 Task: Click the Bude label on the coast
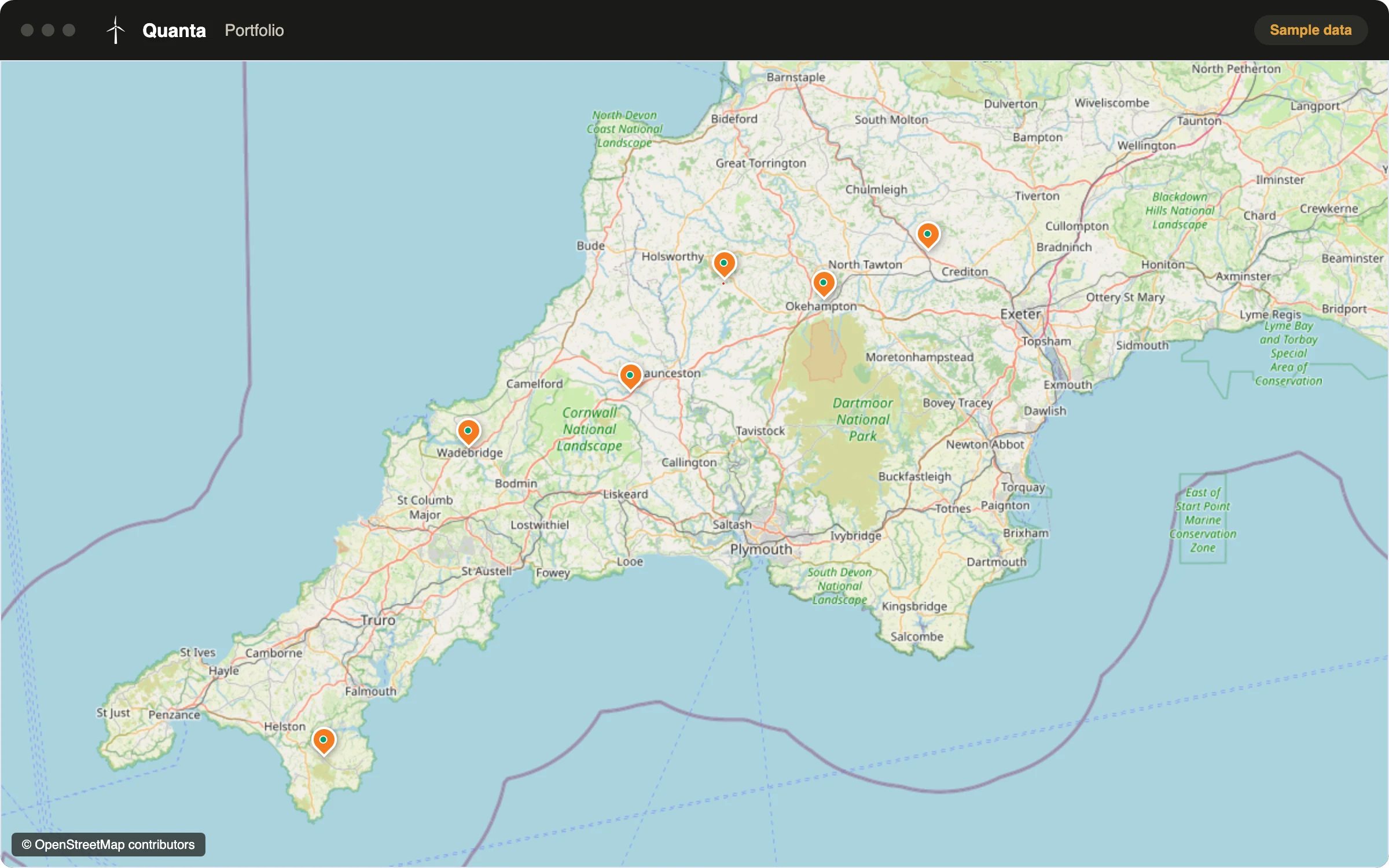pos(590,246)
